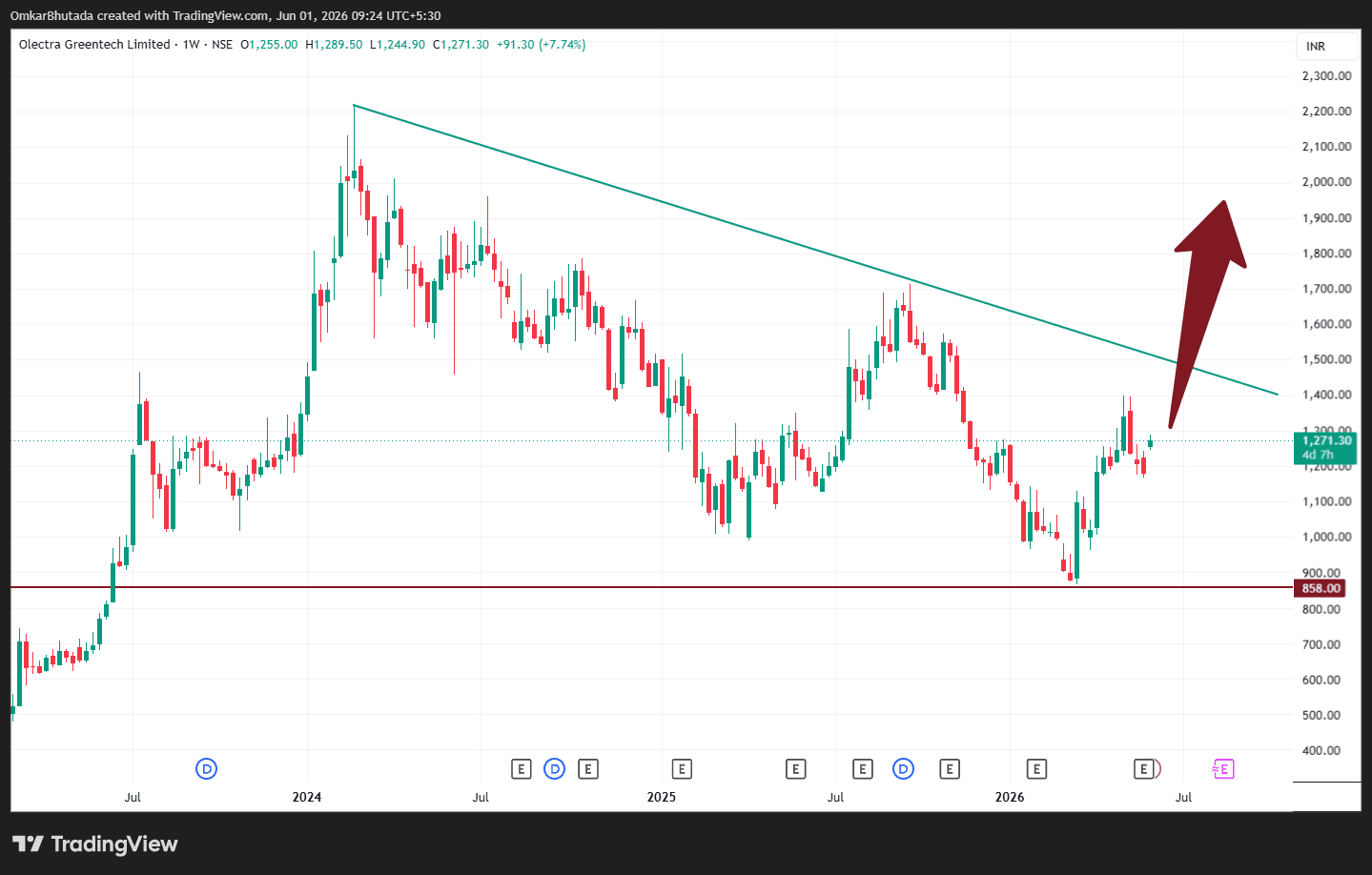Click the first earnings marker after Jul 2024
Screen dimensions: 1372x875
tap(521, 769)
